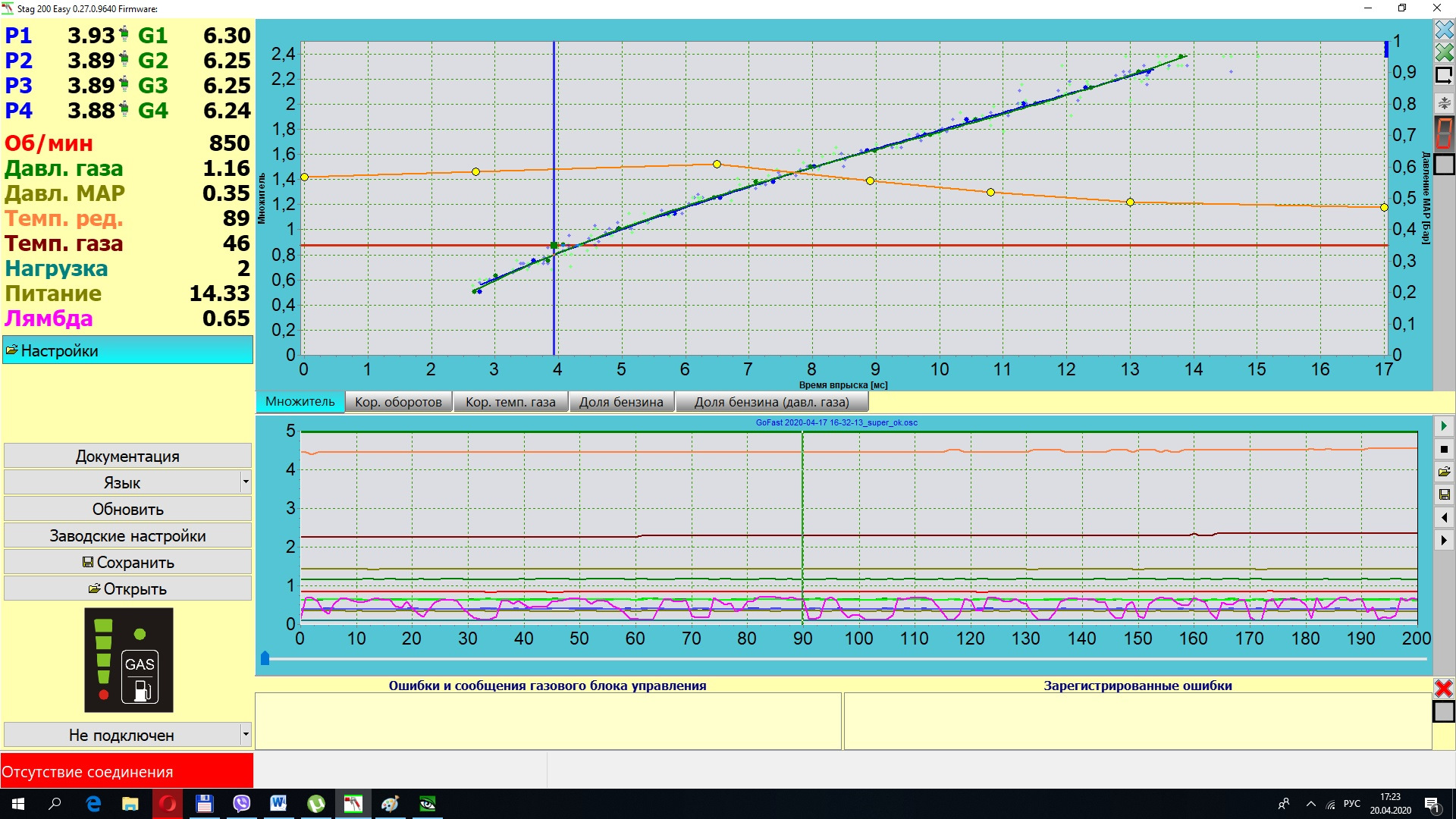1456x819 pixels.
Task: Click the green X icon in map toolbar
Action: (x=1444, y=52)
